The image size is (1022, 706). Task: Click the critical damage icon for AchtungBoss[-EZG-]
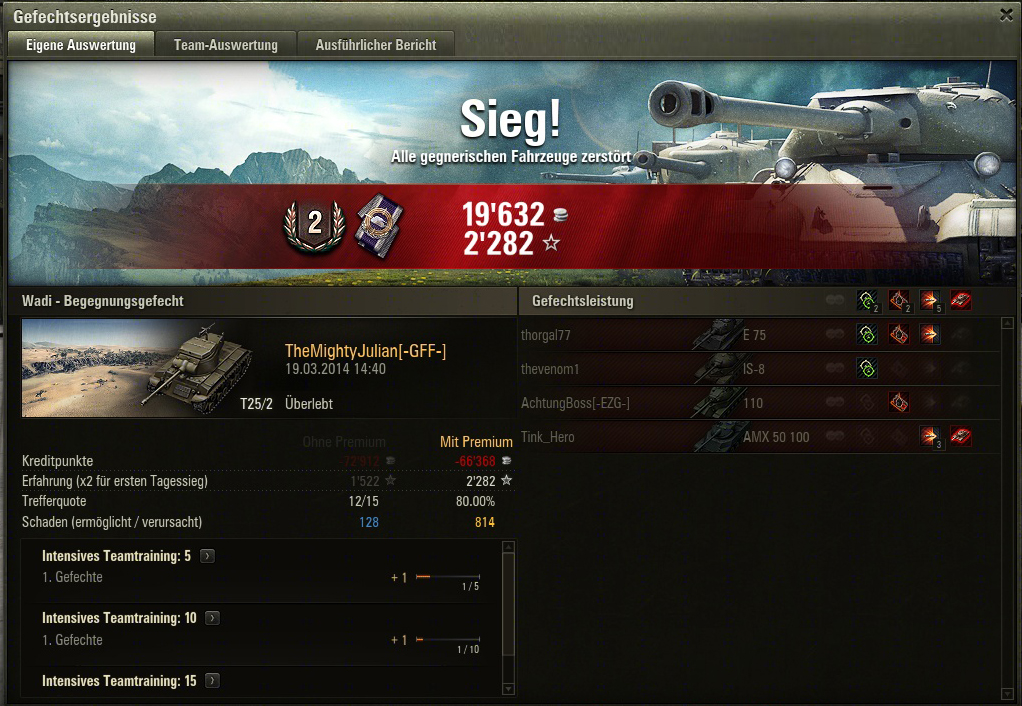pos(899,402)
